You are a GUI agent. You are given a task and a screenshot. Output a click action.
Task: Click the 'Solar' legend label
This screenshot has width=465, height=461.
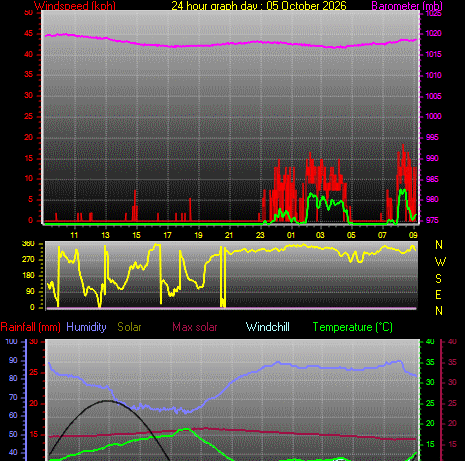tap(129, 327)
